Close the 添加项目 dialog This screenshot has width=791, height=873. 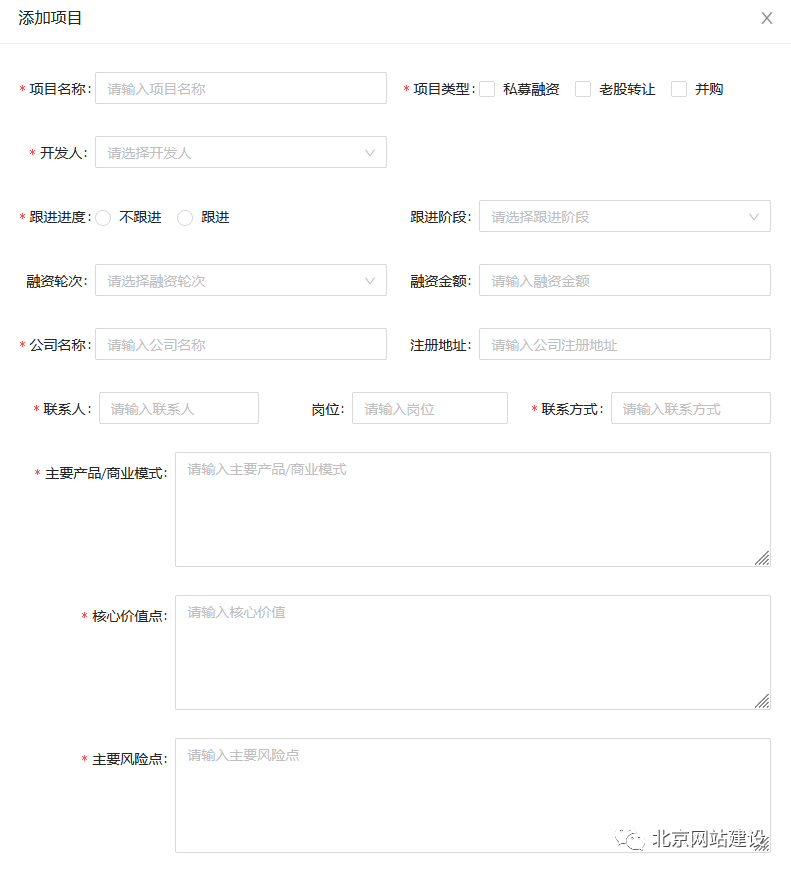click(x=766, y=18)
